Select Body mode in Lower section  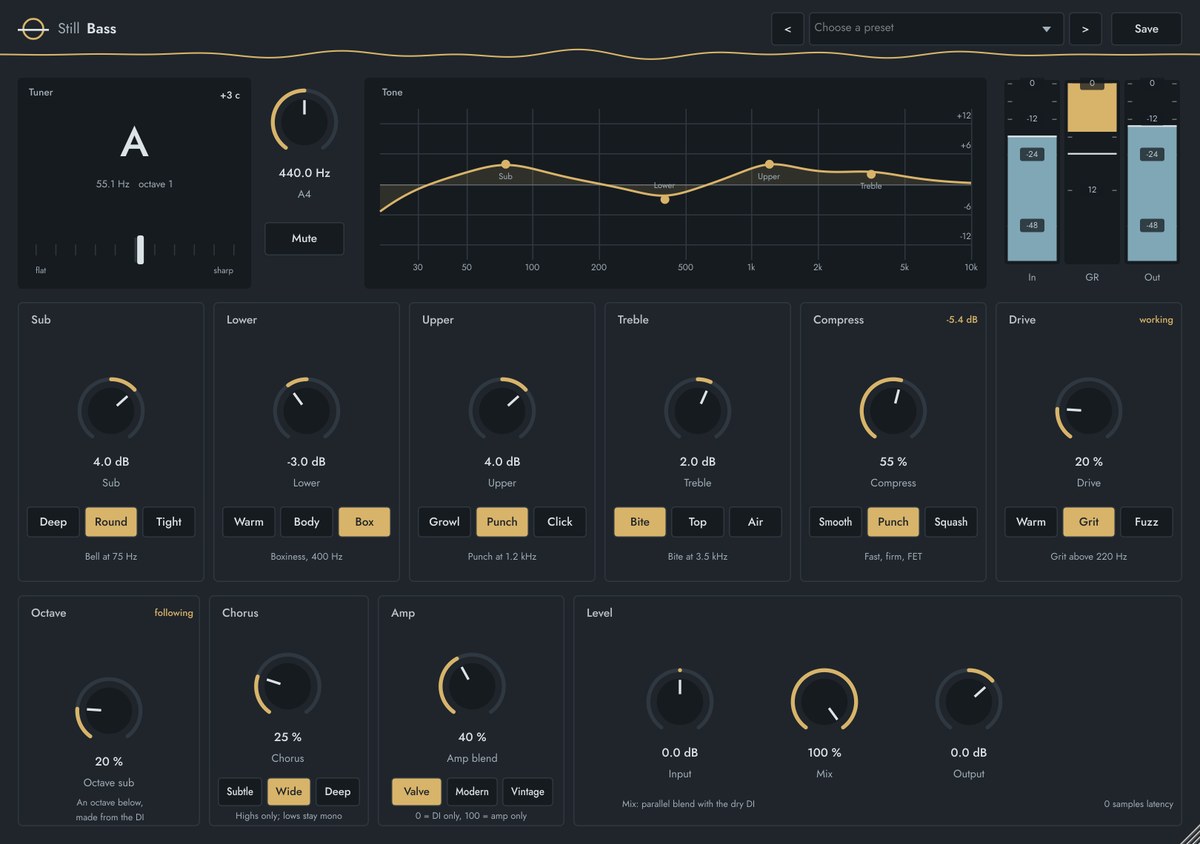click(307, 522)
